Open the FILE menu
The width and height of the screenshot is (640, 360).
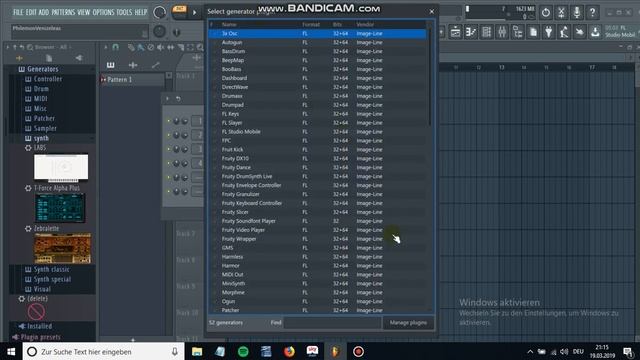pyautogui.click(x=18, y=12)
